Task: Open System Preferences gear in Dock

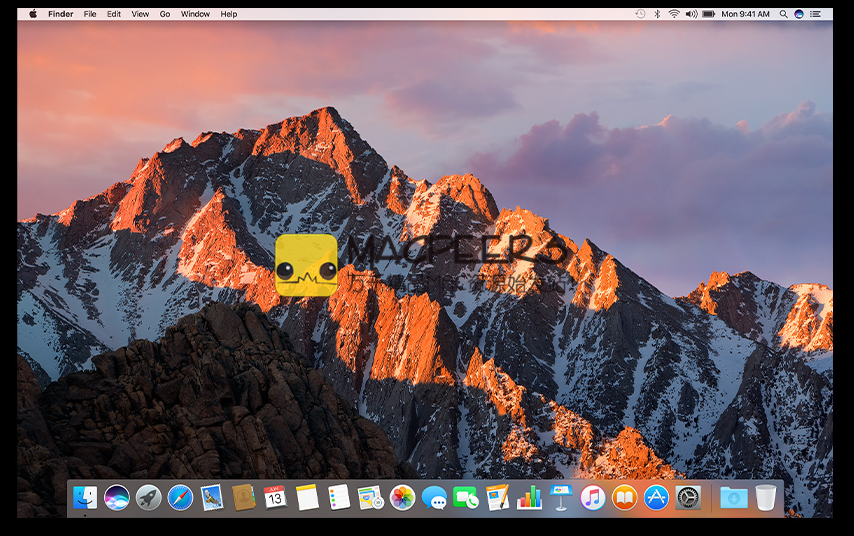Action: (x=688, y=497)
